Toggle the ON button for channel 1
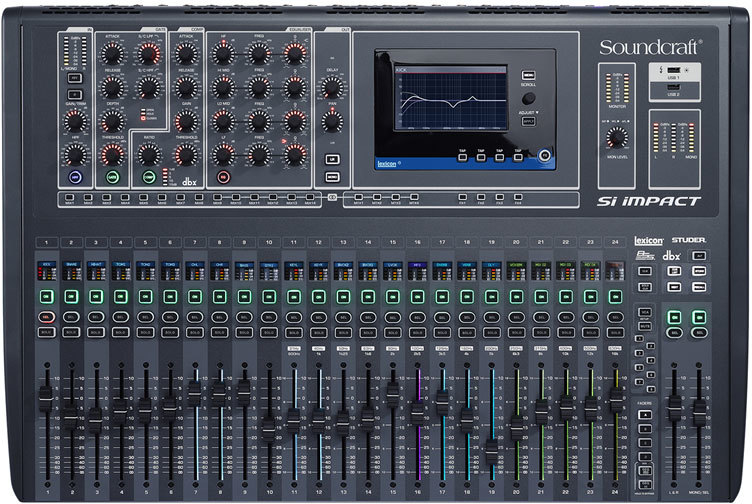Image resolution: width=752 pixels, height=504 pixels. coord(46,296)
